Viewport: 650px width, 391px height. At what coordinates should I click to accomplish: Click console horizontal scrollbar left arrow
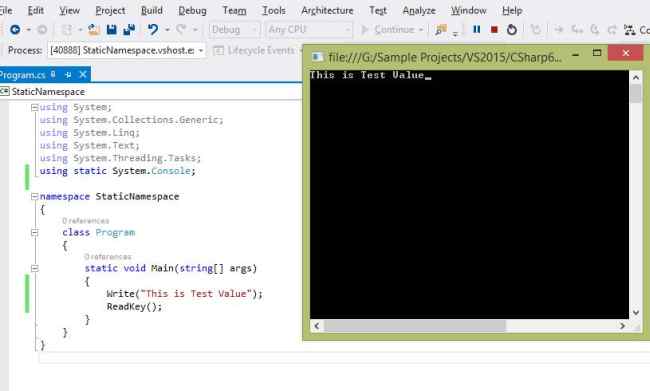(317, 326)
